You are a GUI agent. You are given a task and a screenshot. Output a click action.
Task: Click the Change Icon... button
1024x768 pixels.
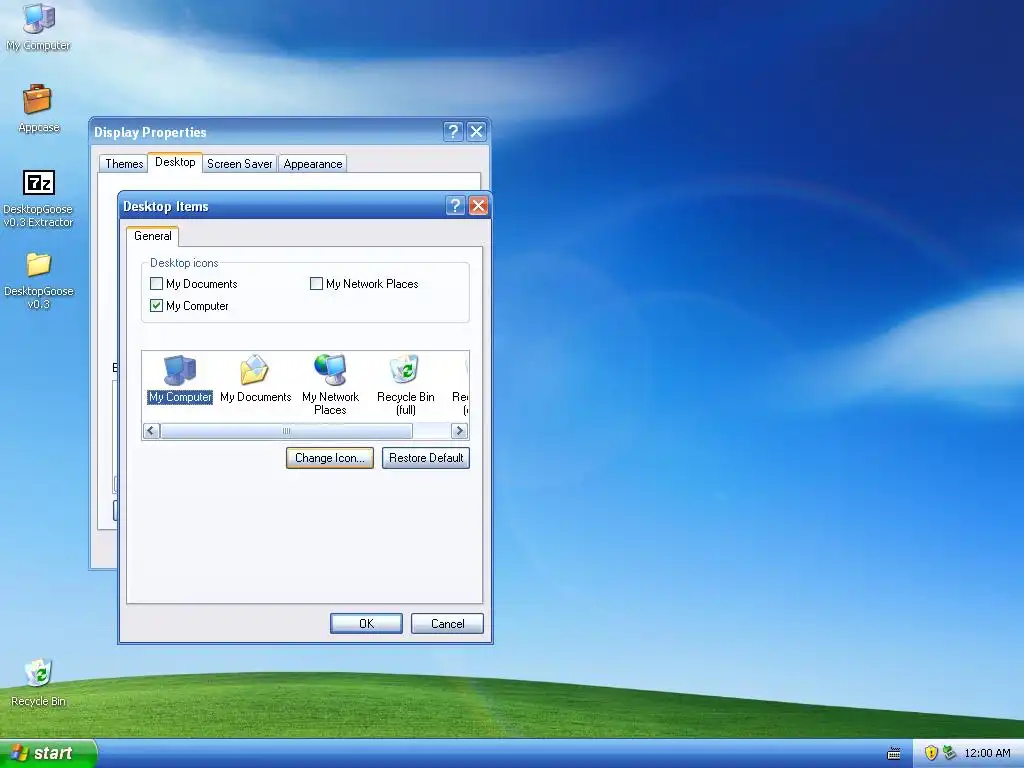point(330,458)
